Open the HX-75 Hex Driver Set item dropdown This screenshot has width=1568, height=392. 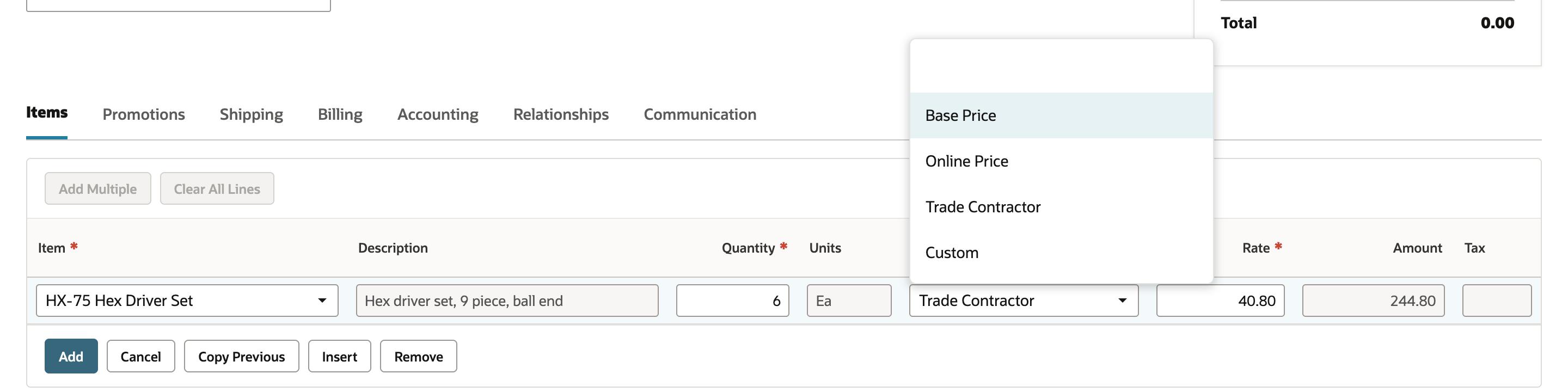tap(187, 301)
